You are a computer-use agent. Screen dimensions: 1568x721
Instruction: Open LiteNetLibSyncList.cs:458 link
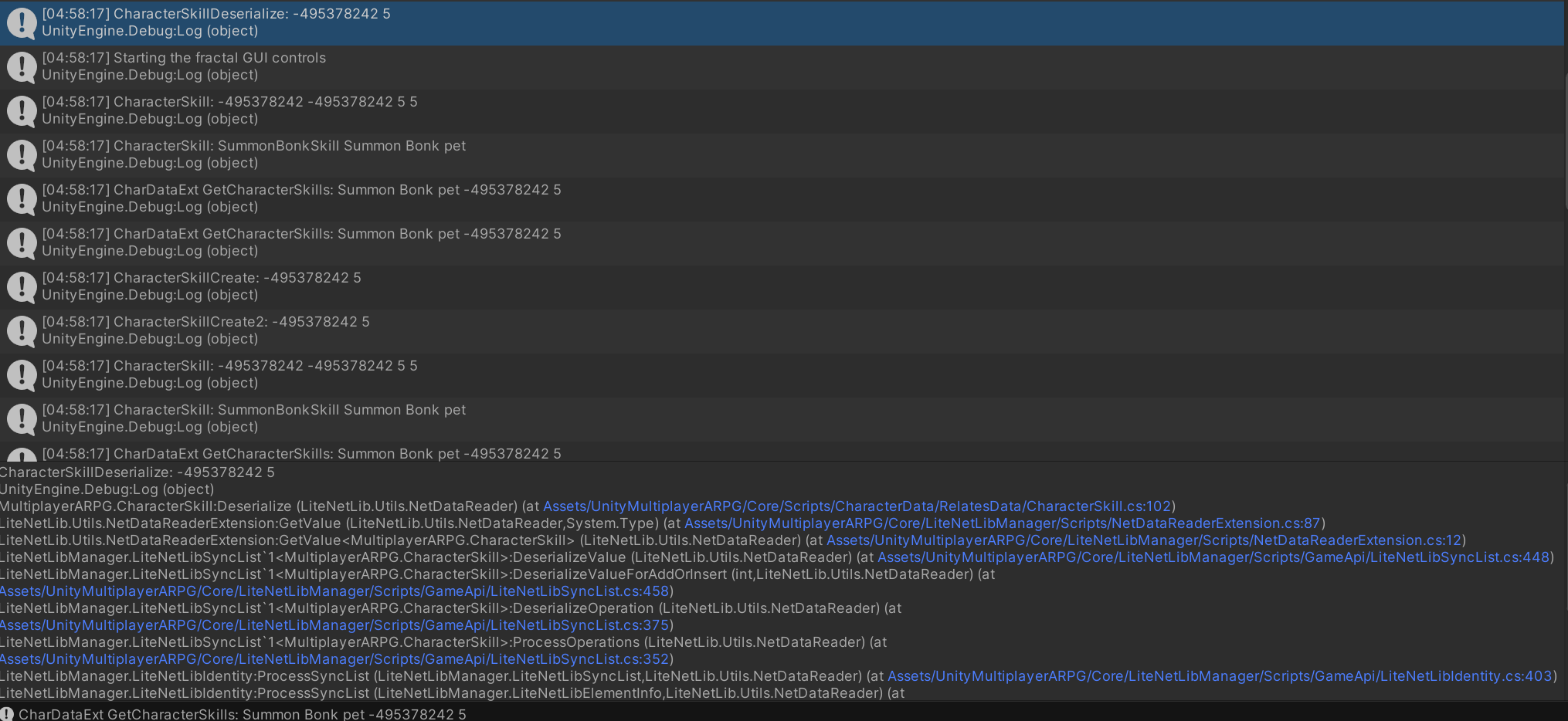pyautogui.click(x=334, y=591)
